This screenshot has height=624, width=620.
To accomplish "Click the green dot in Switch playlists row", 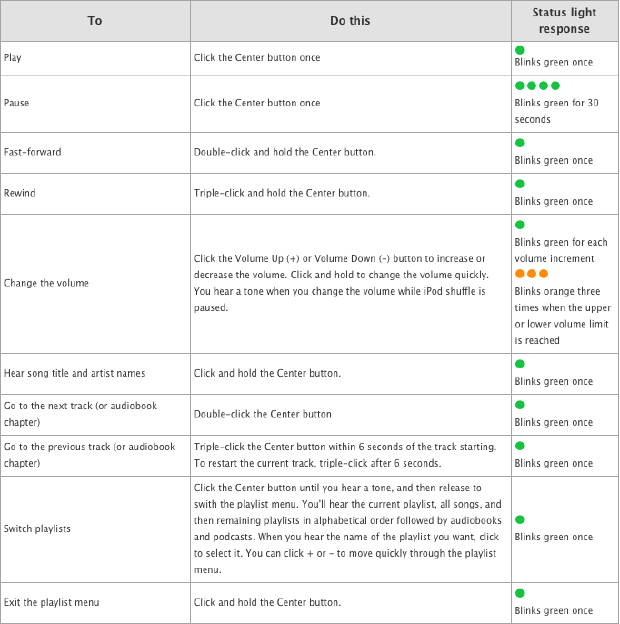I will (519, 520).
